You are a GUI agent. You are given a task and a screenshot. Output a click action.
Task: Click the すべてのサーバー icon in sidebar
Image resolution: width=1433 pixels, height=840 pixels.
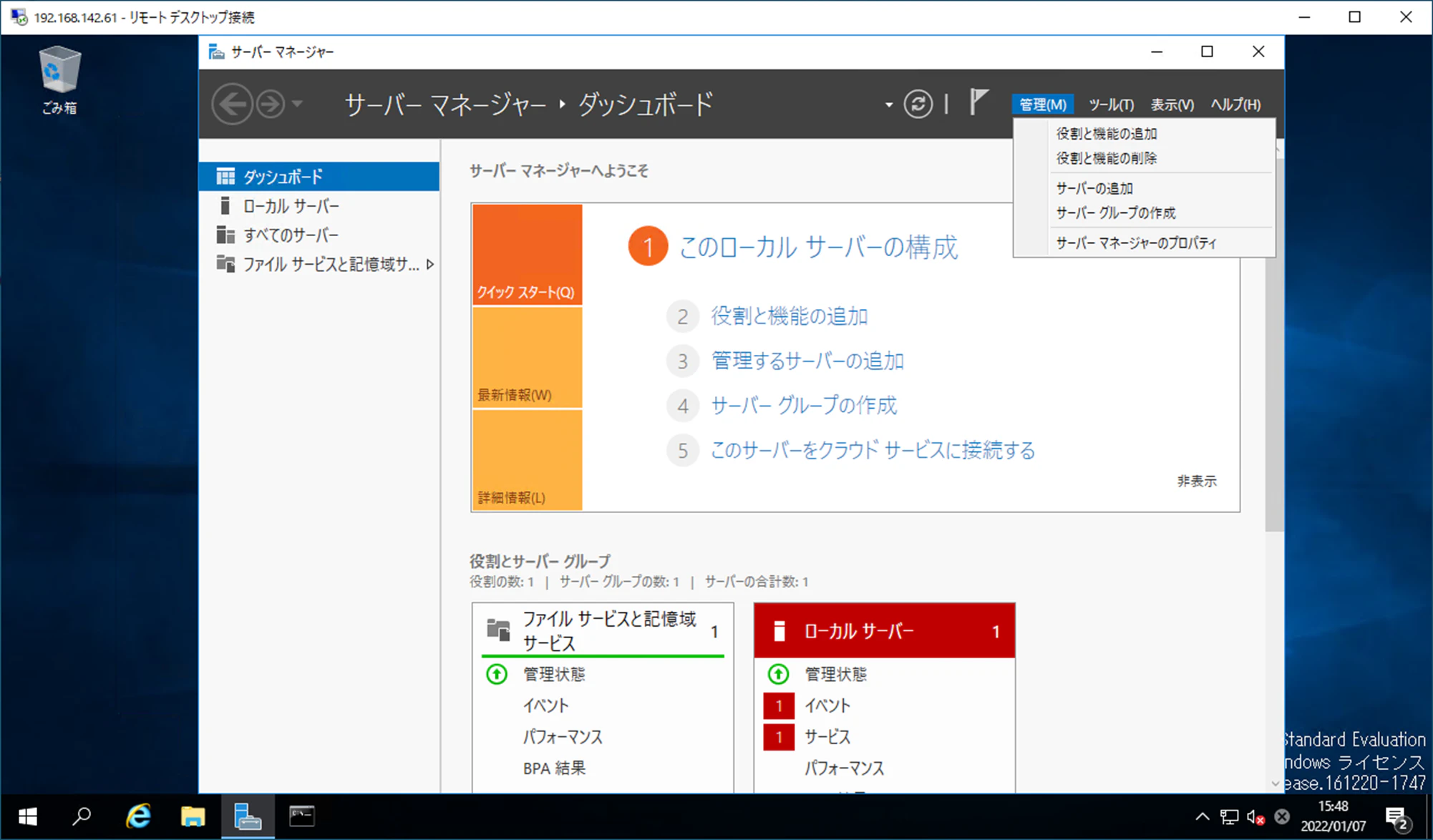tap(225, 235)
